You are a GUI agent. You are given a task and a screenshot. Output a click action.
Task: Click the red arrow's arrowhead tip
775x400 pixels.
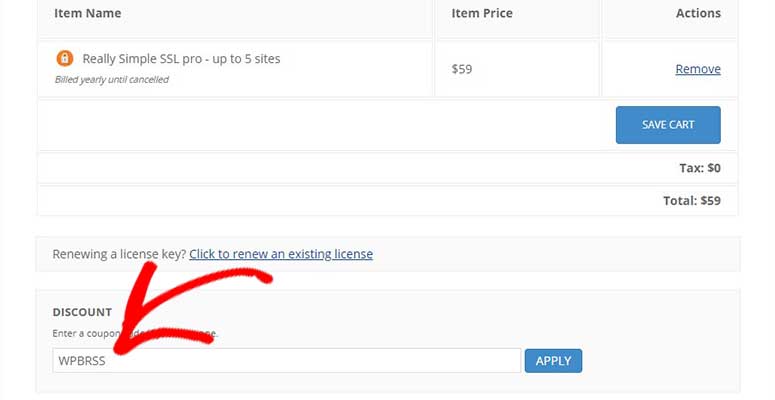120,349
